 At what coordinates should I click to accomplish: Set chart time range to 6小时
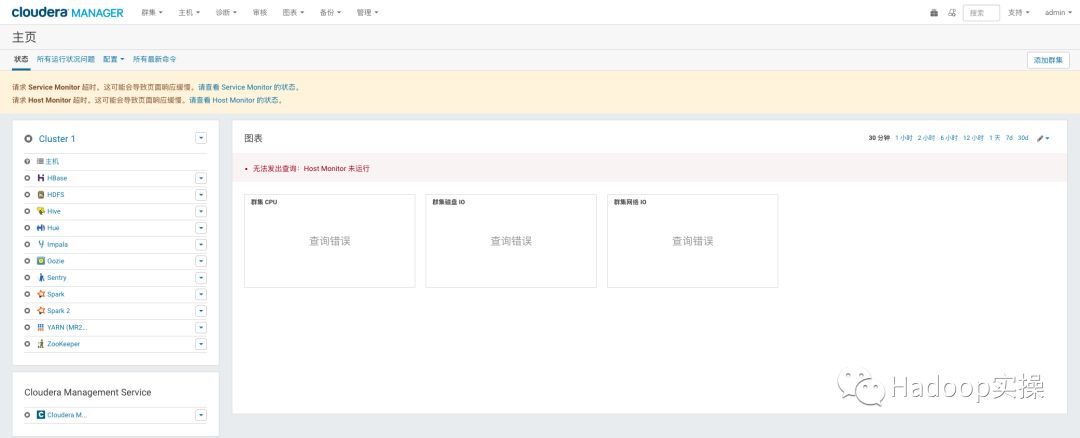point(949,138)
